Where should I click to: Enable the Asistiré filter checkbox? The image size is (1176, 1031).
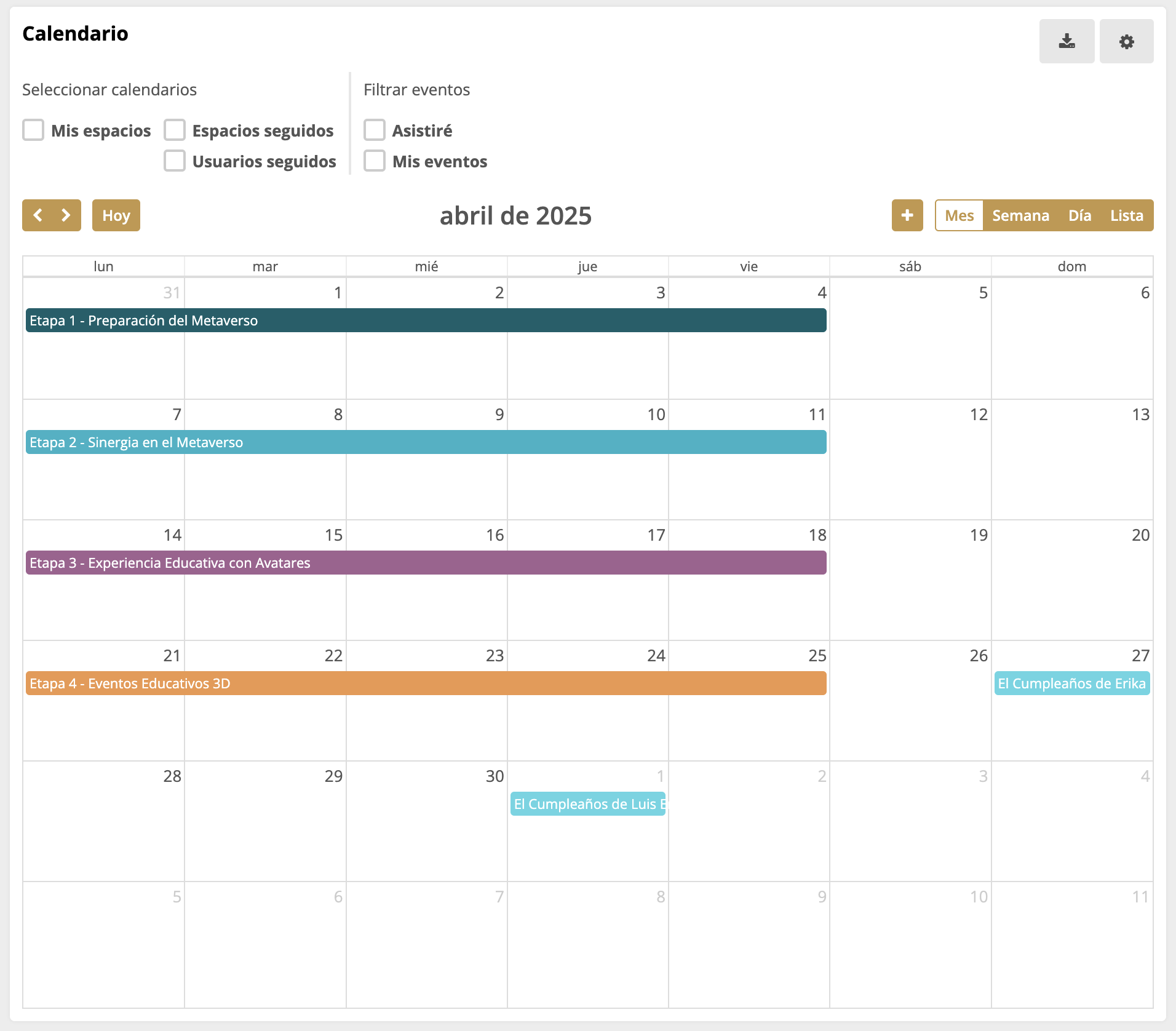point(375,130)
